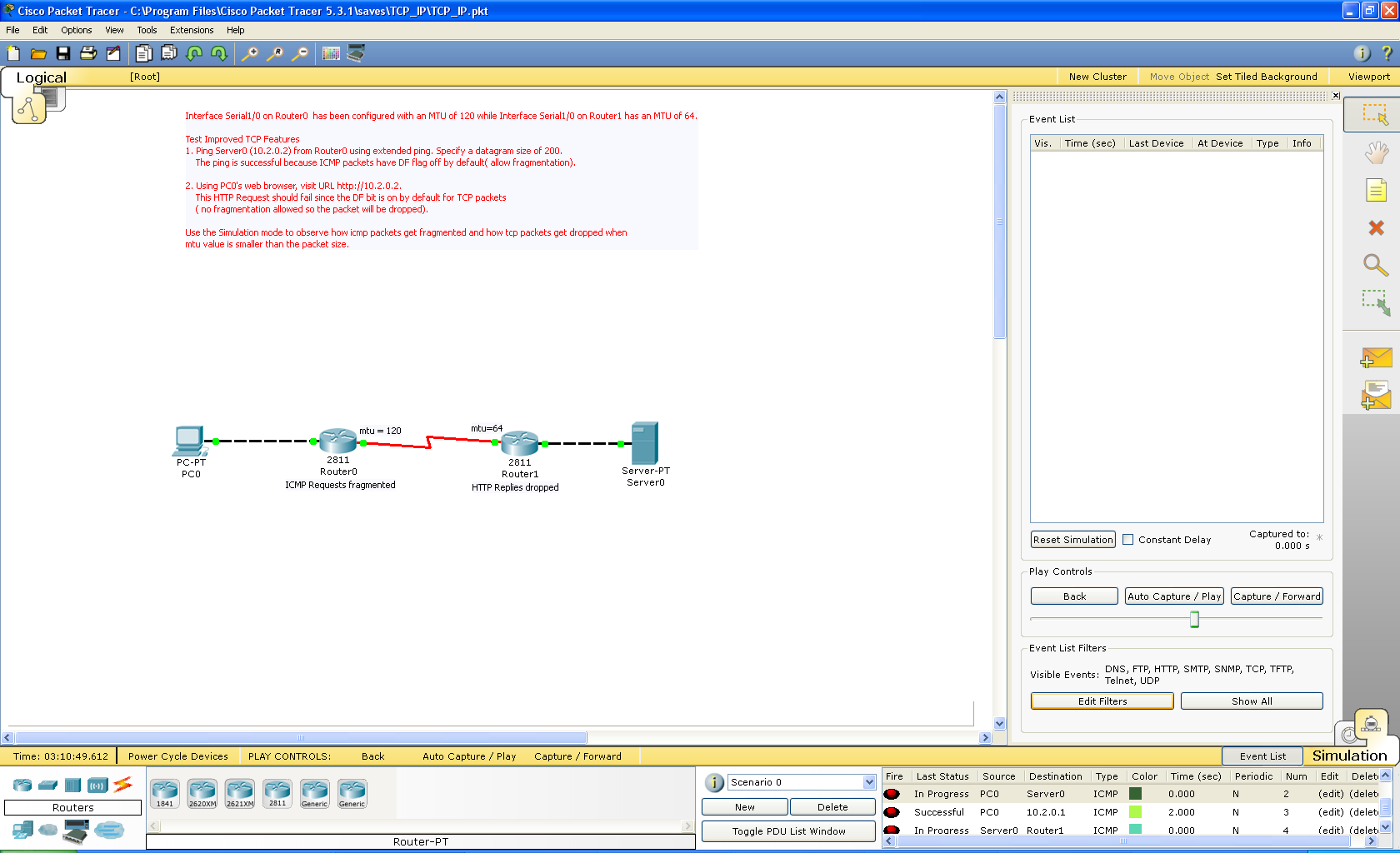The width and height of the screenshot is (1400, 853).
Task: Open the Activity Wizard toolbar icon
Action: (113, 53)
